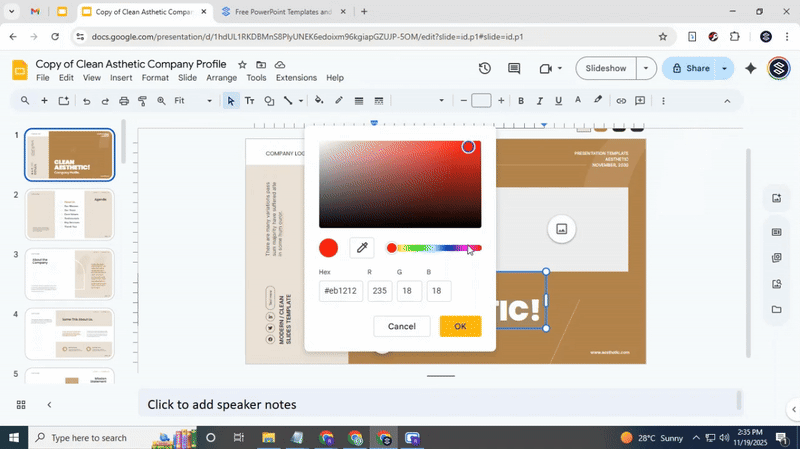
Task: Click the eyedropper tool in color picker
Action: 362,248
